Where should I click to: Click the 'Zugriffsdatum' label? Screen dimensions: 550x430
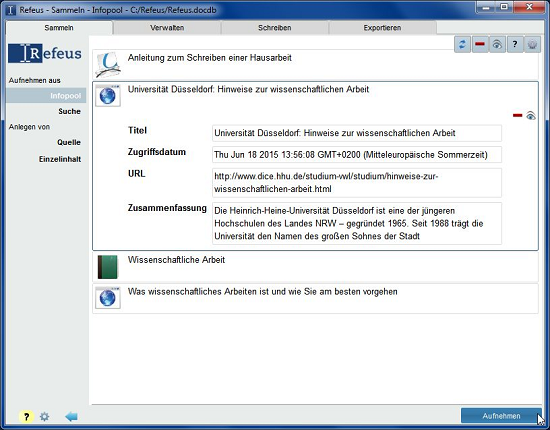coord(157,152)
